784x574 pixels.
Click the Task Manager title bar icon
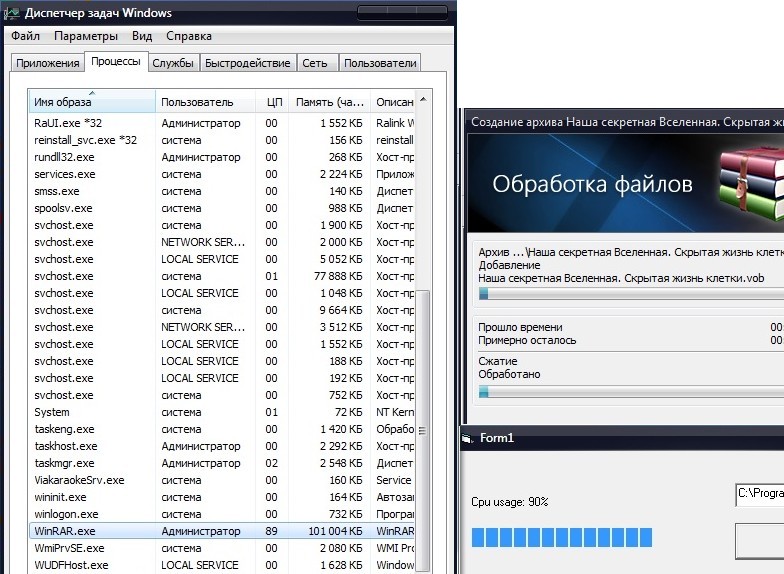(13, 12)
